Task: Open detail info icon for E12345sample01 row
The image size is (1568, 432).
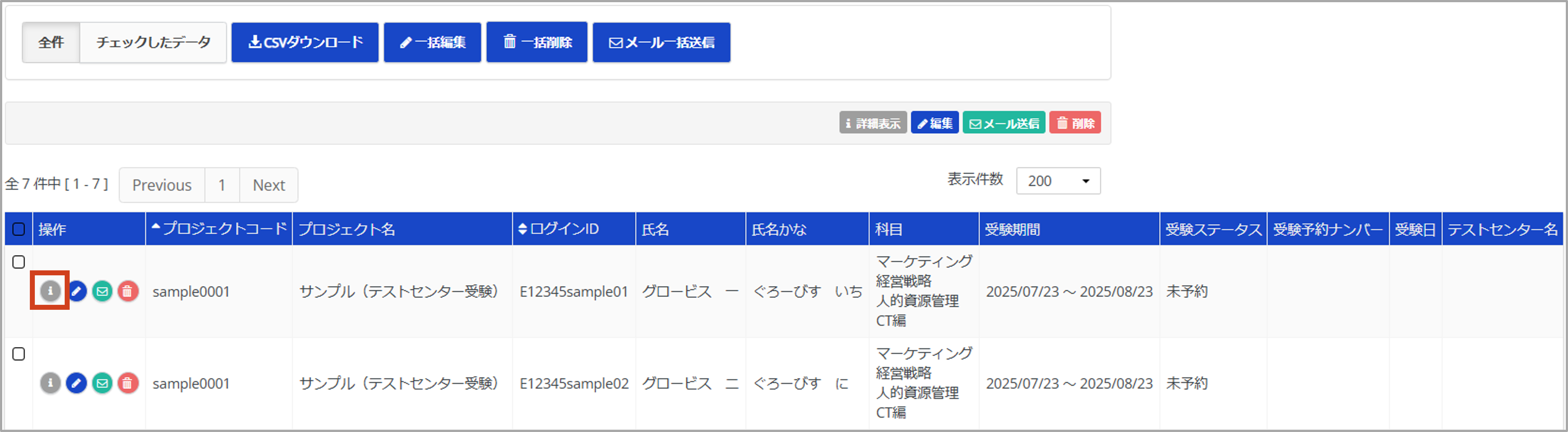Action: coord(50,291)
